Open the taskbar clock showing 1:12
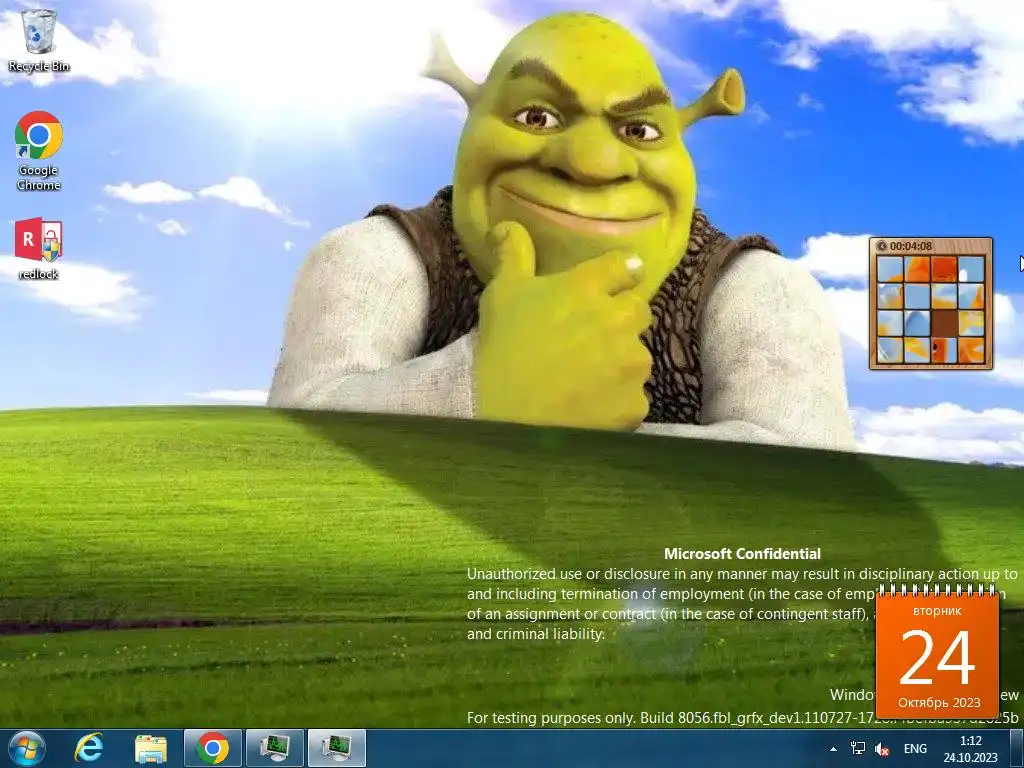The image size is (1024, 768). [970, 749]
